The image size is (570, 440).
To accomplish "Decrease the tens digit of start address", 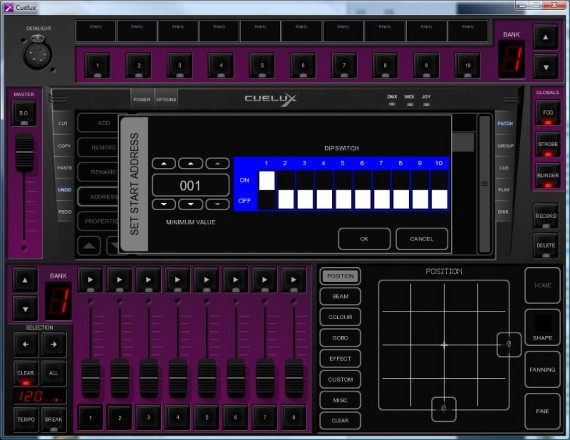I will coord(190,204).
